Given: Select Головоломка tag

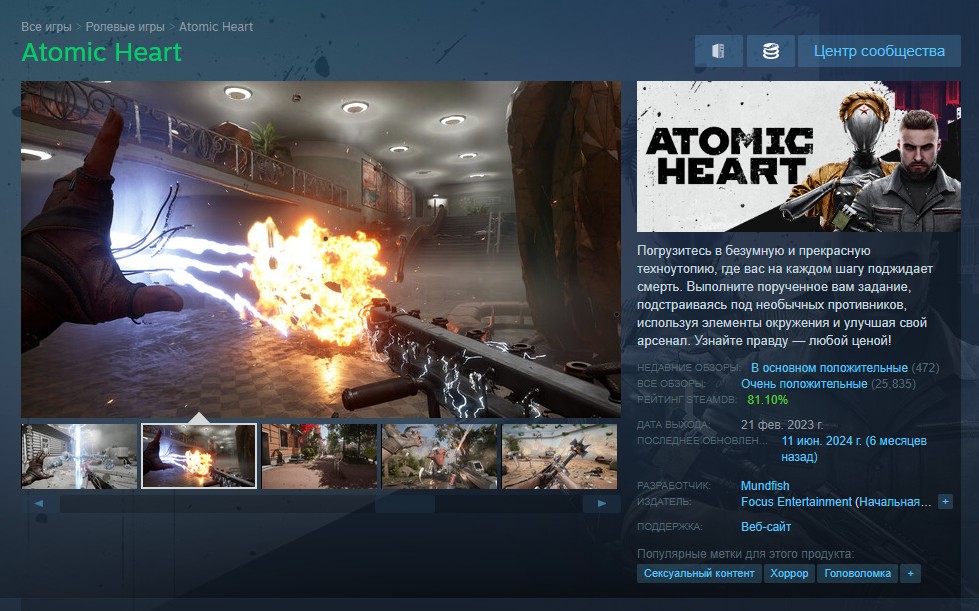Looking at the screenshot, I should [857, 574].
